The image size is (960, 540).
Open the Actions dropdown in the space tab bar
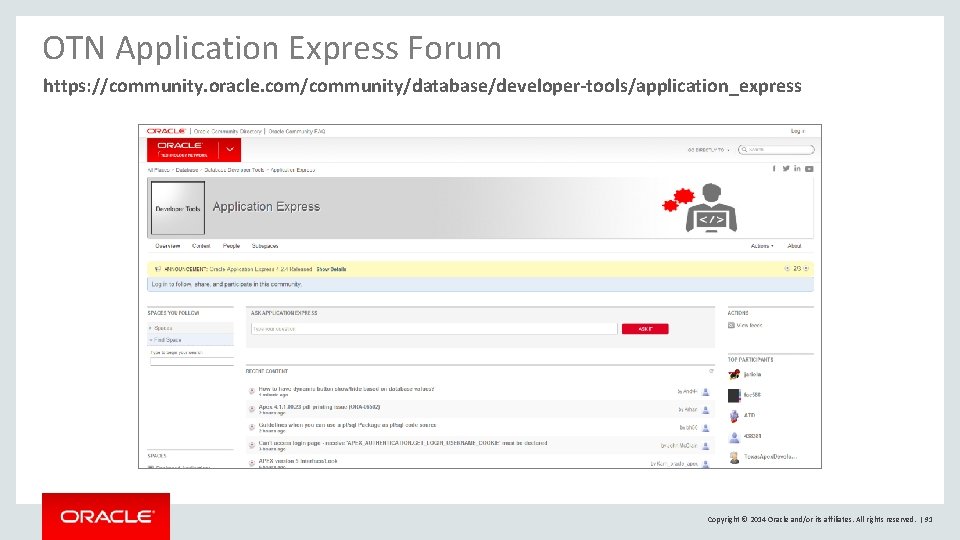click(762, 246)
